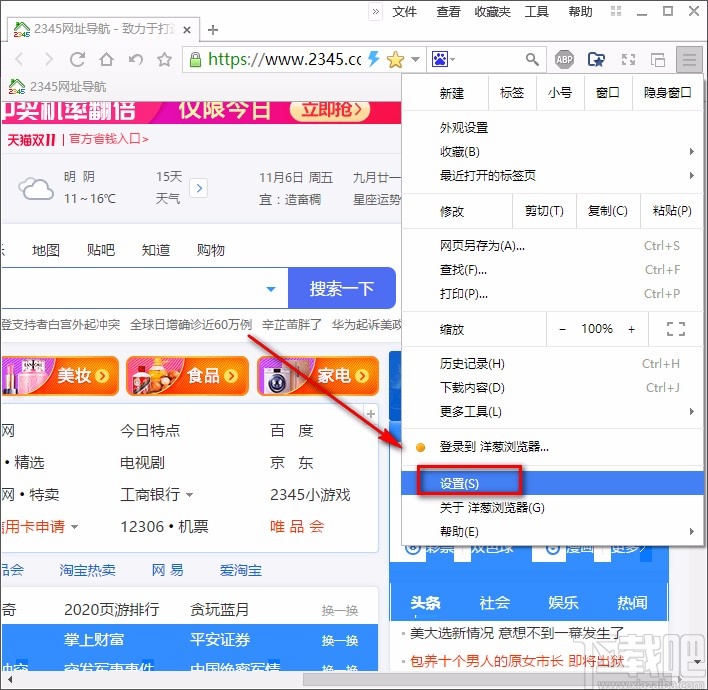708x690 pixels.
Task: Click the weather next arrow button
Action: [199, 188]
